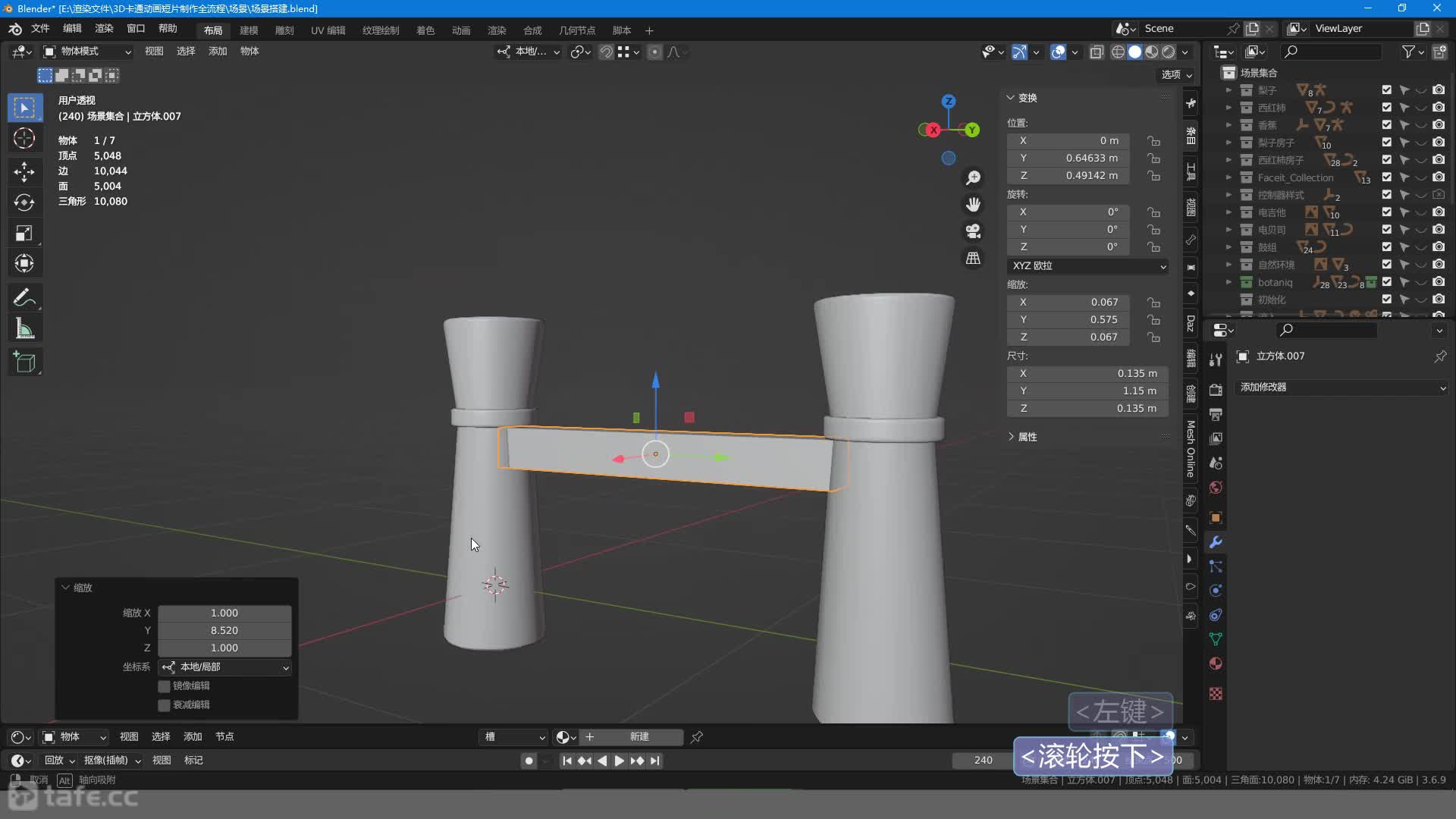1456x819 pixels.
Task: Open the 文件 menu
Action: tap(40, 29)
